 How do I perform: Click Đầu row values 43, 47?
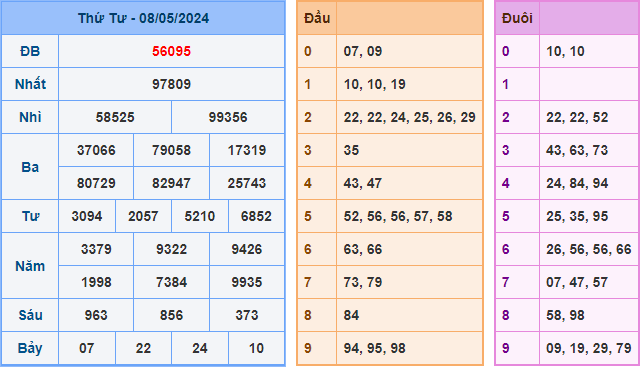tap(363, 183)
